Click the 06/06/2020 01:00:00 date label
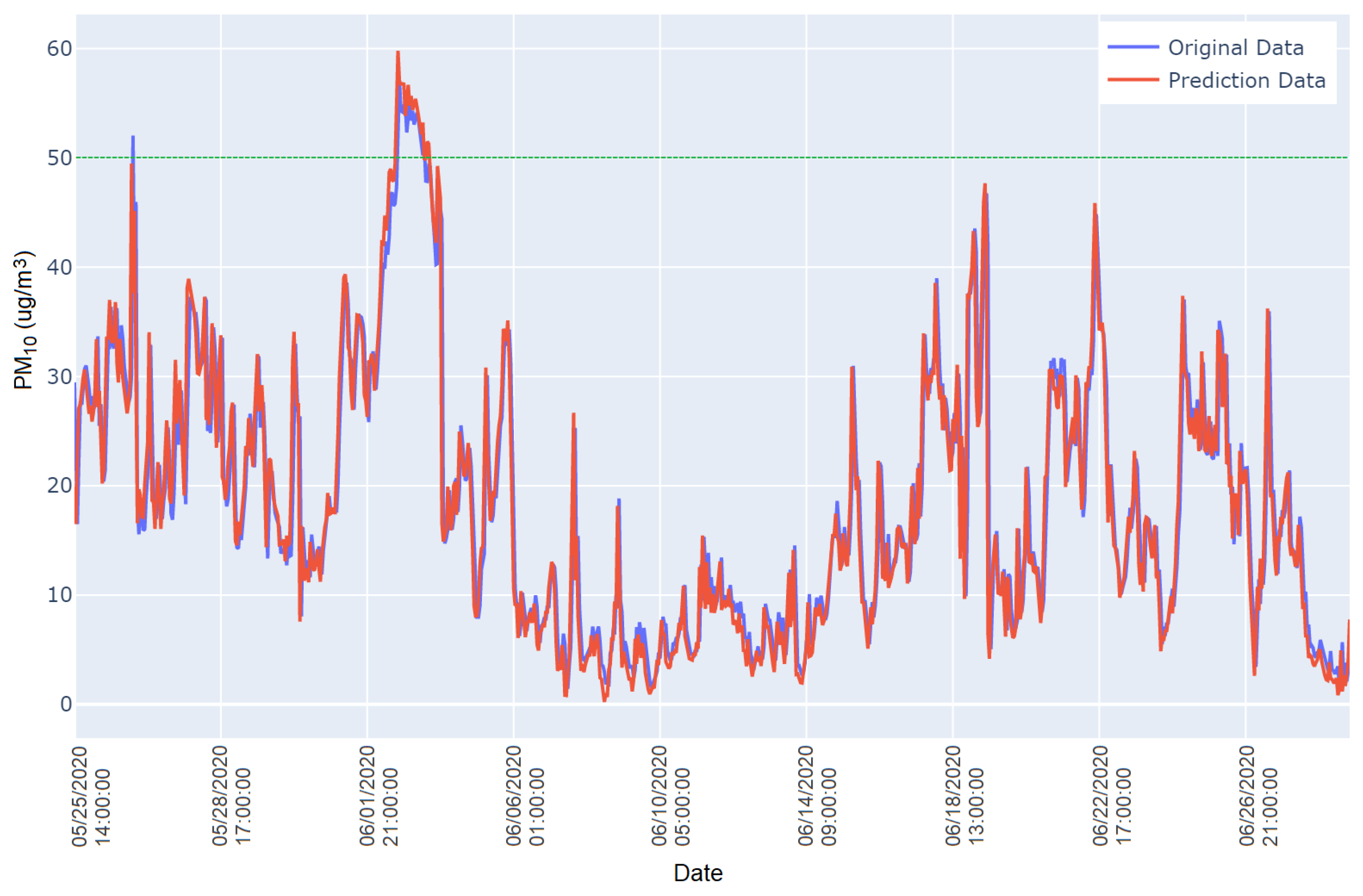This screenshot has height=896, width=1363. pyautogui.click(x=524, y=796)
